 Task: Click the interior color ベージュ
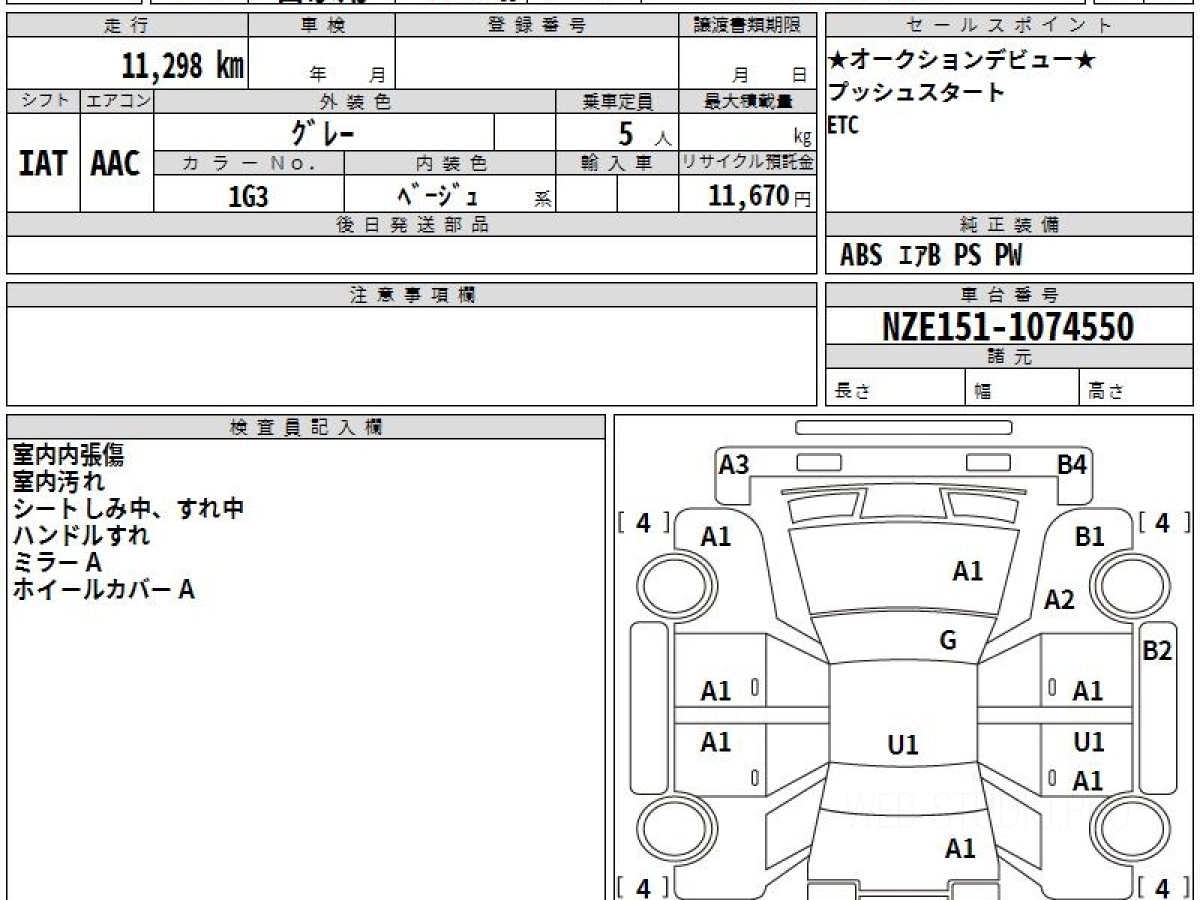tap(437, 195)
